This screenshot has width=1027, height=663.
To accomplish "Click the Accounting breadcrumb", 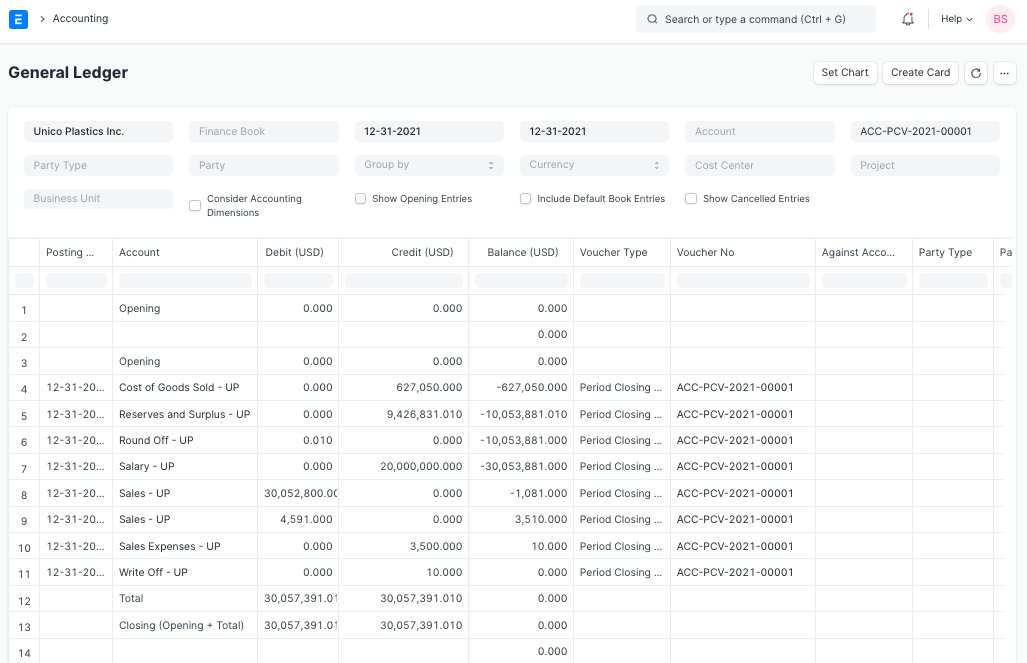I will pyautogui.click(x=79, y=18).
